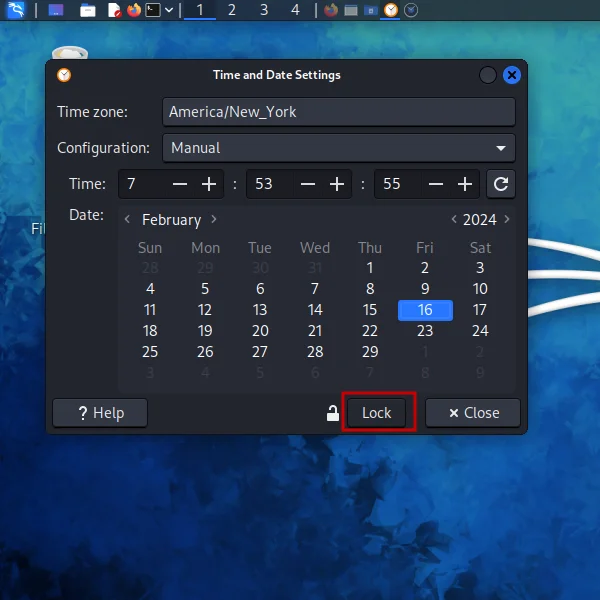Click the desktop icon behind the dialog
Viewport: 600px width, 600px height.
pyautogui.click(x=70, y=52)
